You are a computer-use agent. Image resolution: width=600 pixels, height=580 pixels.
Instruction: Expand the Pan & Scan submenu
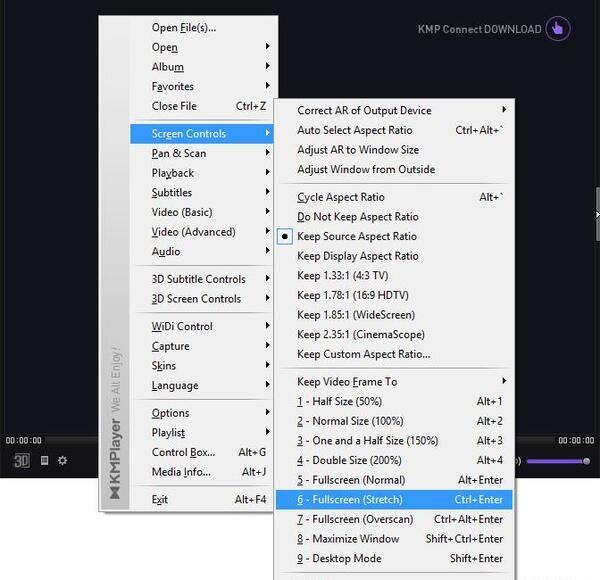pyautogui.click(x=202, y=153)
